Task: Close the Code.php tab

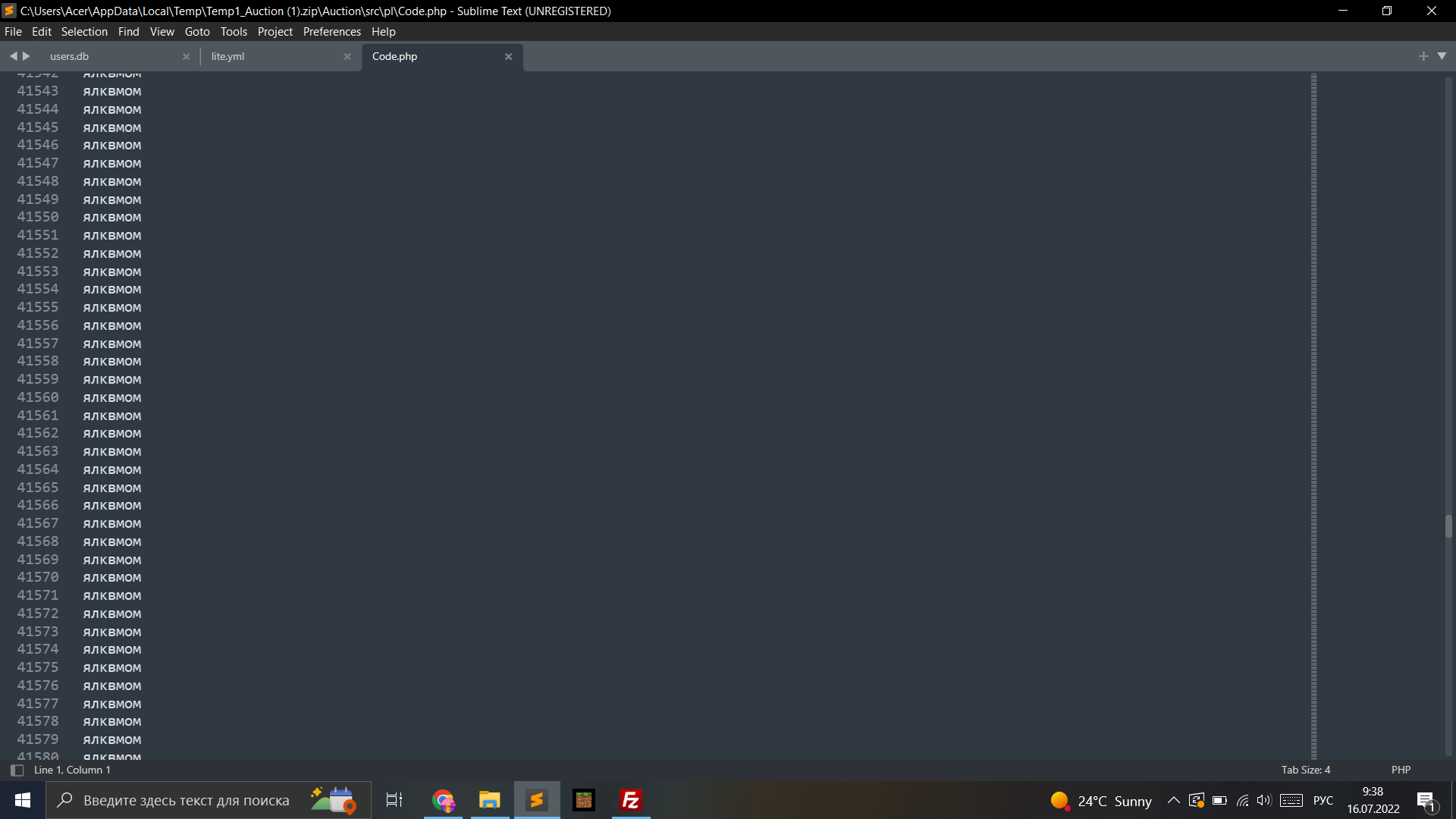Action: [x=509, y=57]
